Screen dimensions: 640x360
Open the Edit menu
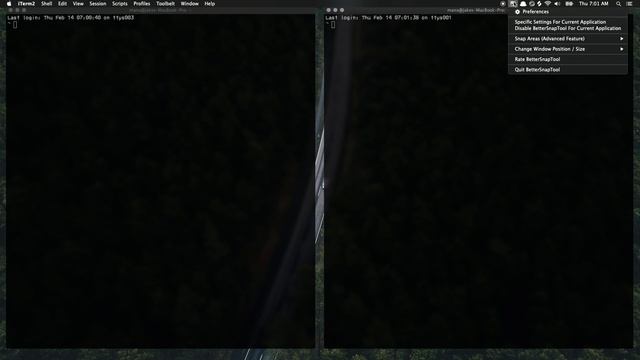[62, 4]
